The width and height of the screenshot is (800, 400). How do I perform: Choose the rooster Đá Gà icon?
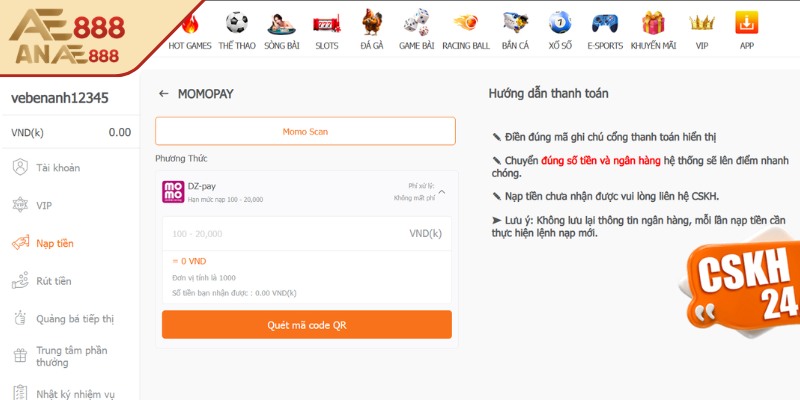click(x=372, y=22)
